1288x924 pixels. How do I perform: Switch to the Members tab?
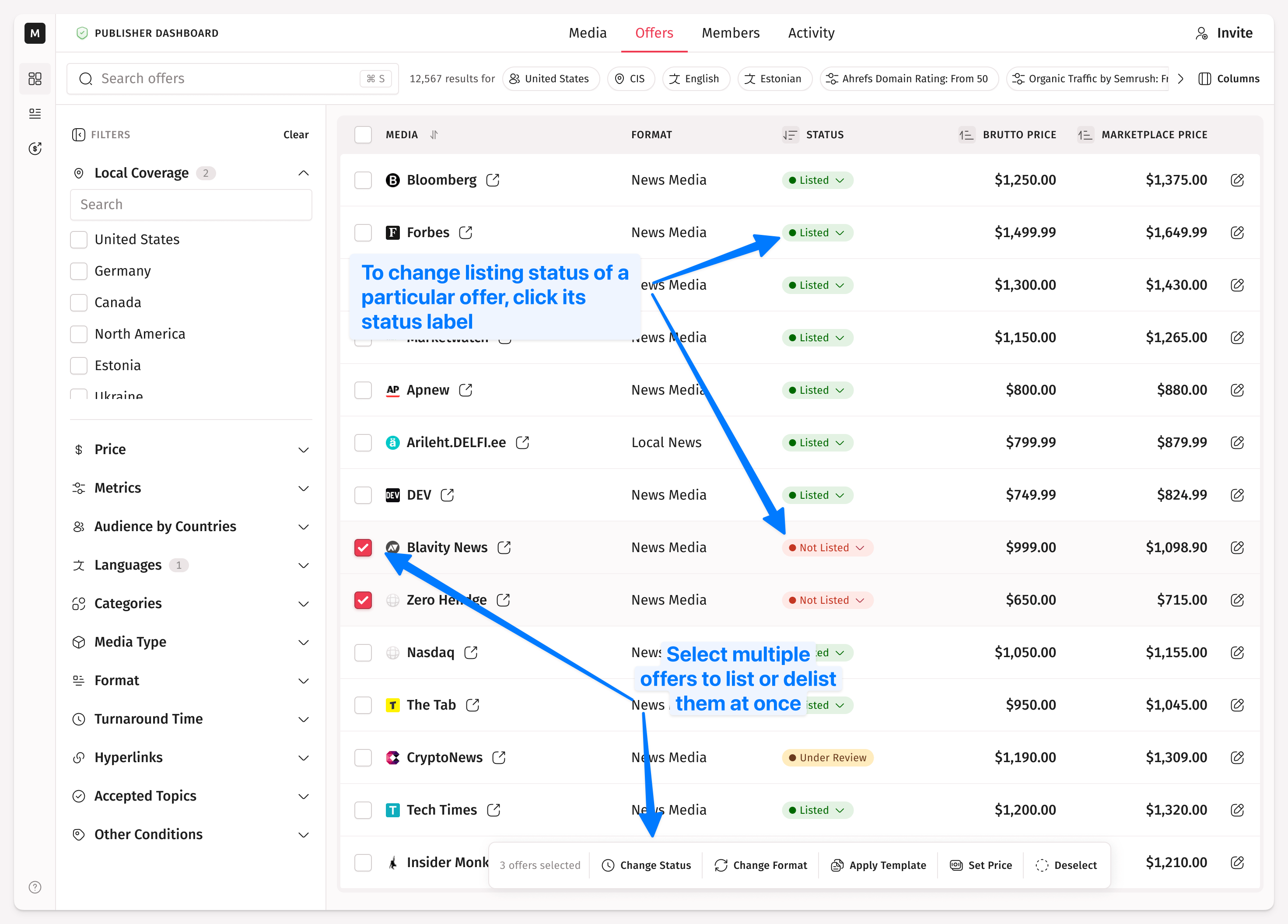pos(730,33)
